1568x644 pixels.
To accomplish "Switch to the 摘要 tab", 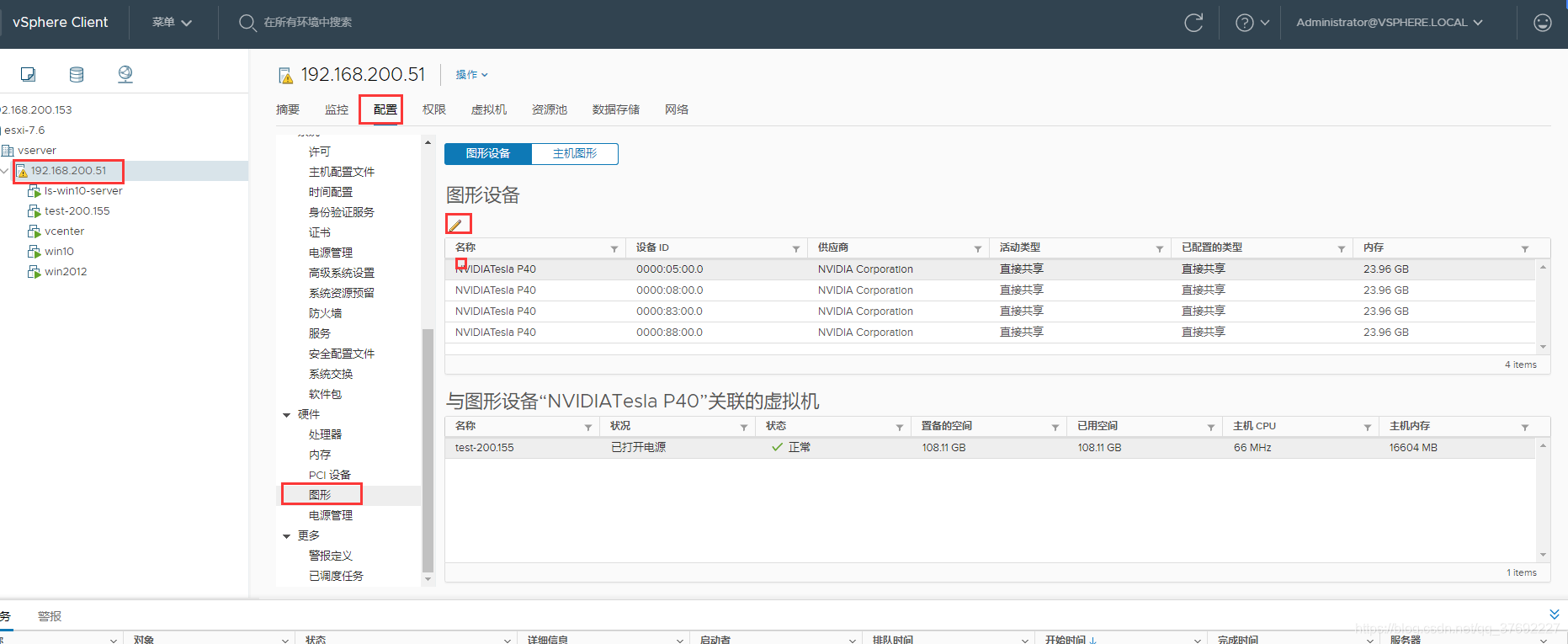I will 288,109.
